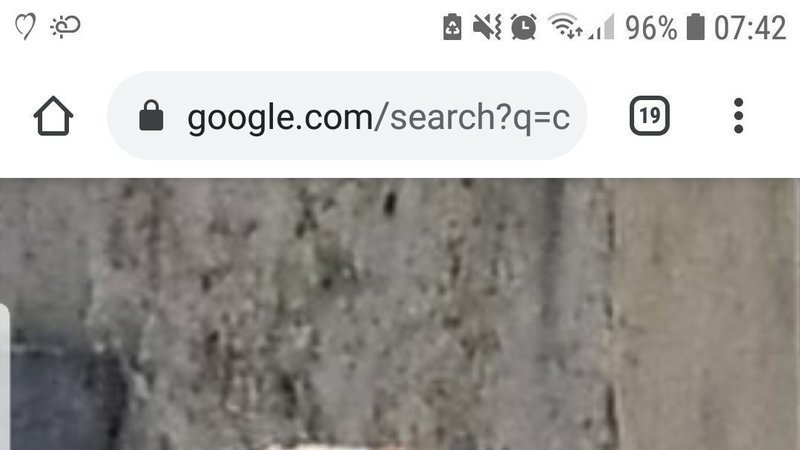Focus the address bar URL field
Viewport: 800px width, 450px height.
tap(347, 116)
